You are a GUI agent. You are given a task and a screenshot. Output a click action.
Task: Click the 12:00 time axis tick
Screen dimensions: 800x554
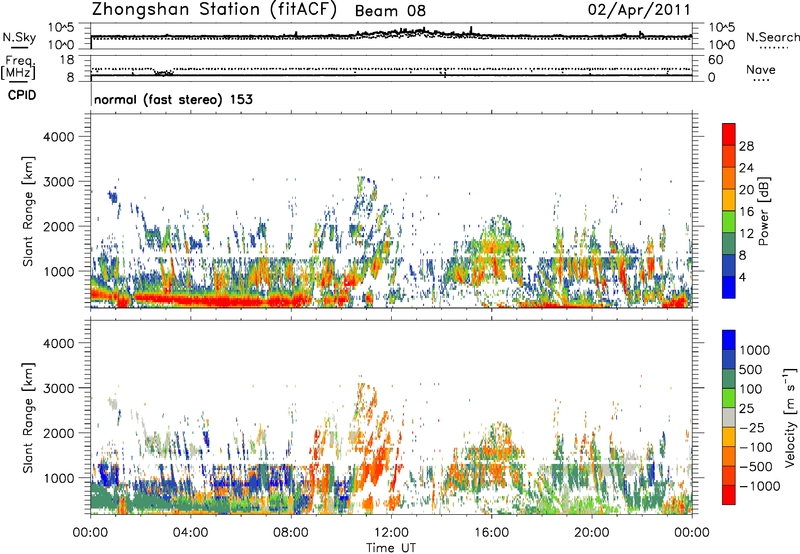point(391,533)
